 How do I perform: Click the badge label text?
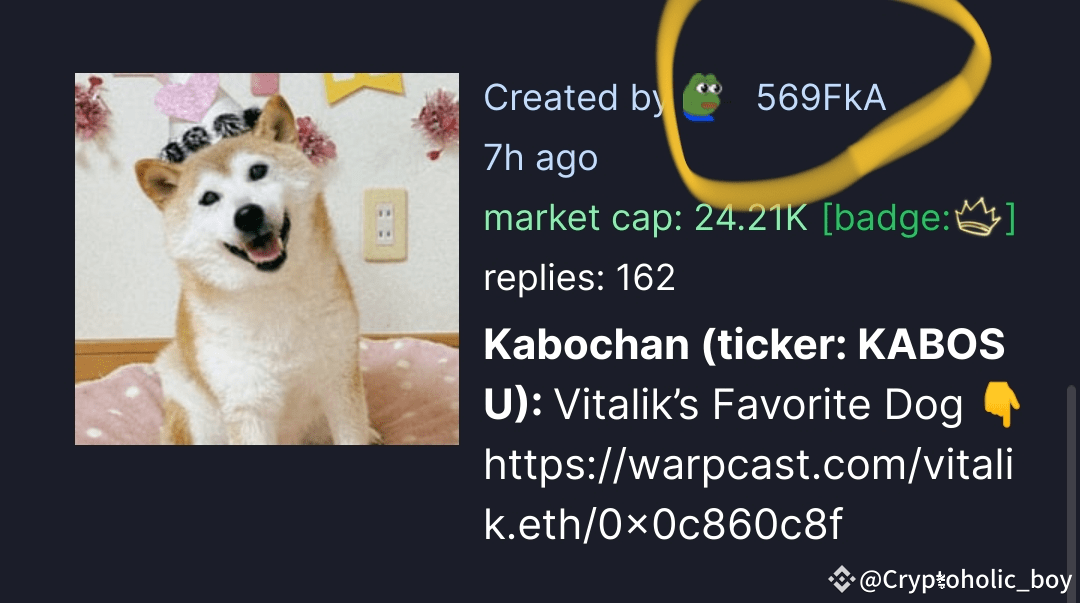point(886,219)
